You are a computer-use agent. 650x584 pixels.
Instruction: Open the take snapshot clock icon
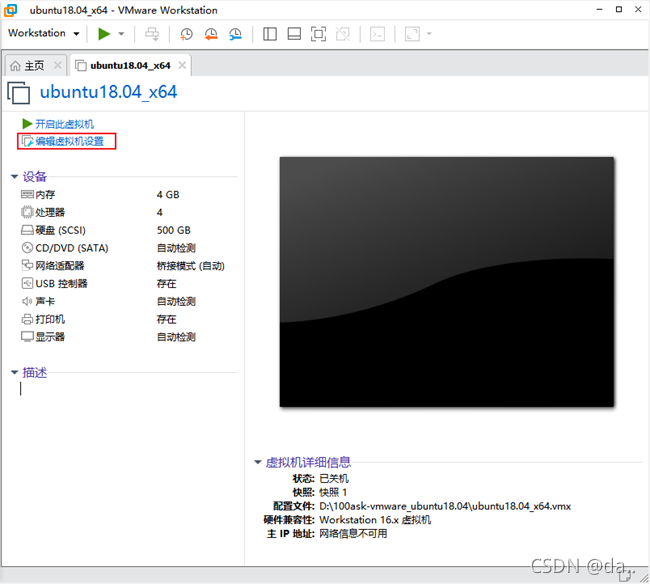[x=186, y=34]
